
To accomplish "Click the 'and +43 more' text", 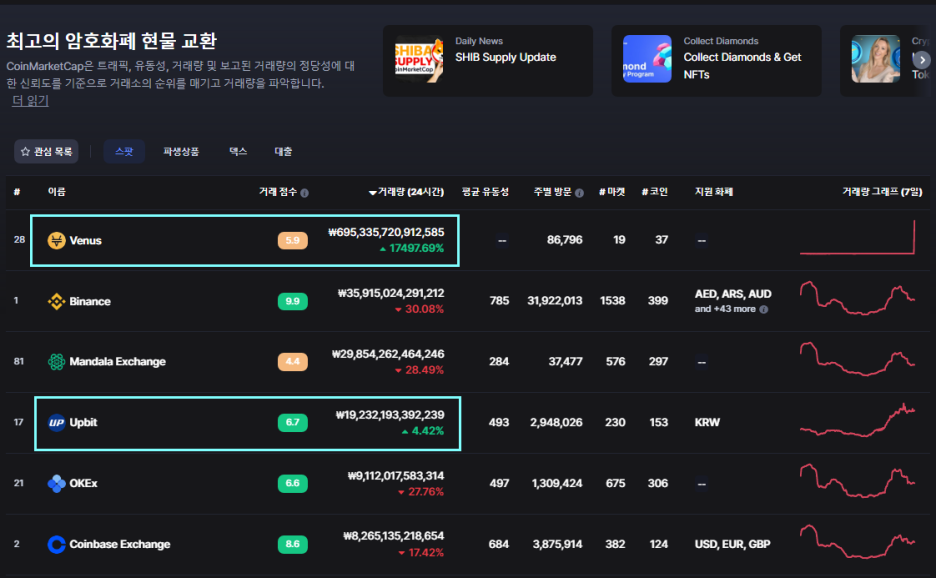I will pos(725,309).
